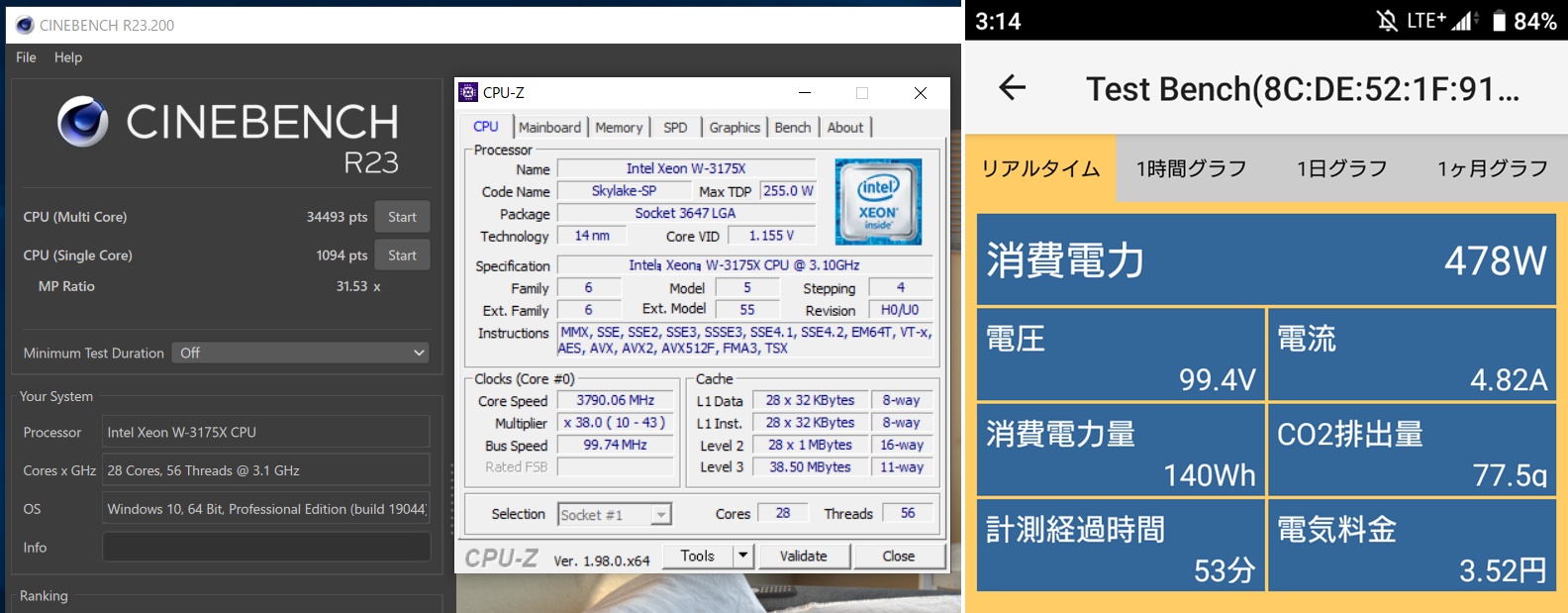Tap the 電流 4.82A tile
Screen dimensions: 1568x613
click(1413, 354)
